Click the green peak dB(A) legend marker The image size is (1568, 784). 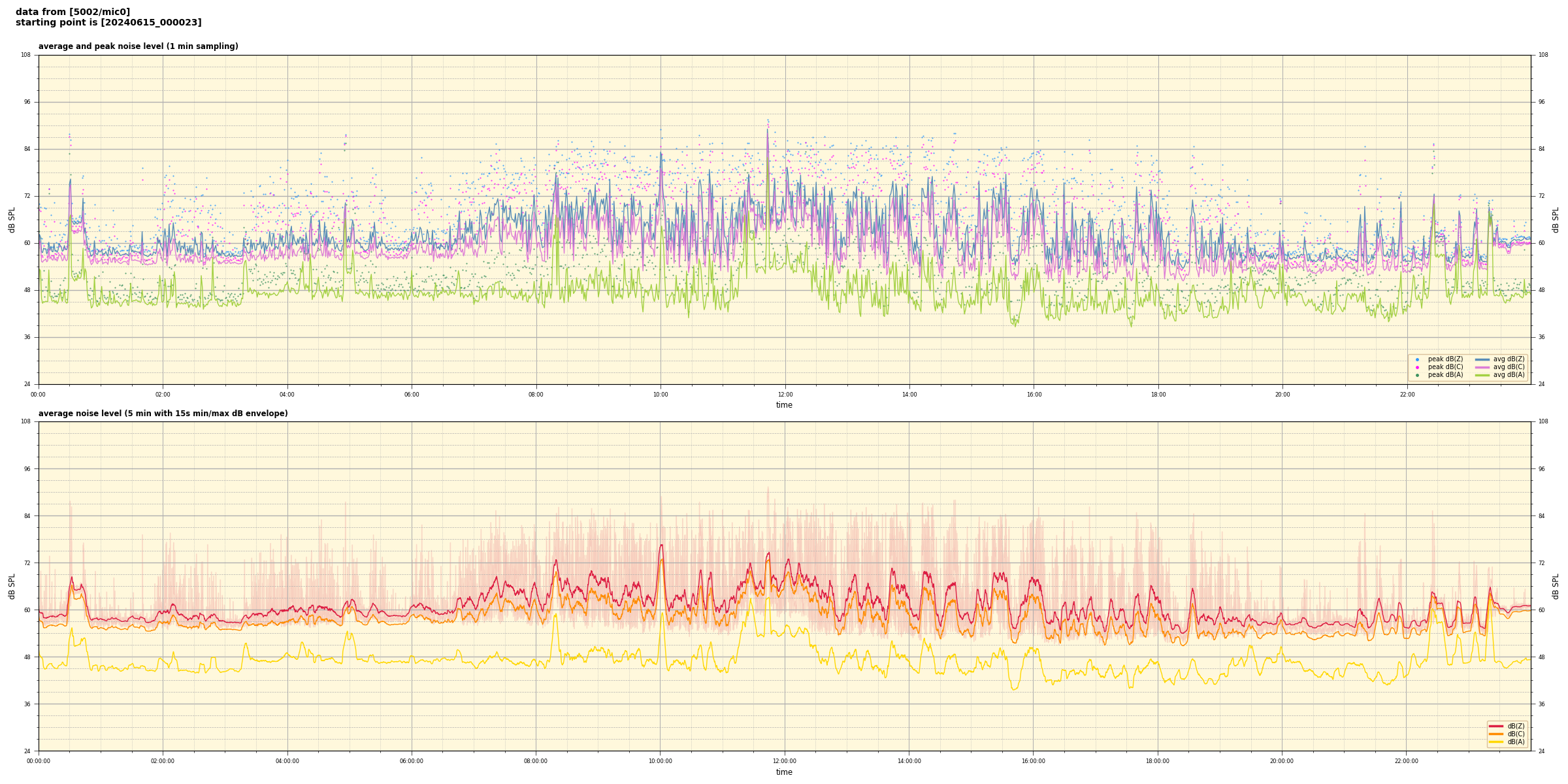coord(1417,375)
